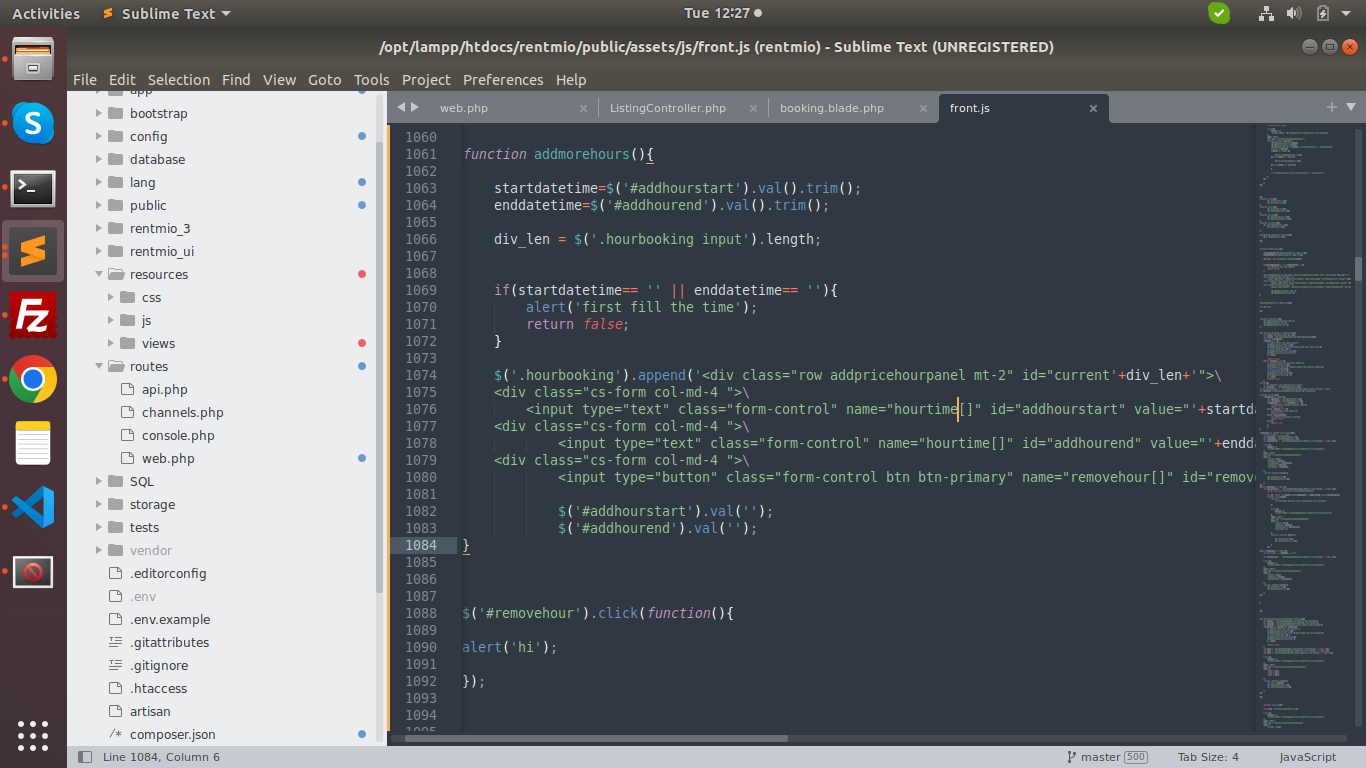Screen dimensions: 1366x768
Task: Expand the views folder
Action: point(111,343)
